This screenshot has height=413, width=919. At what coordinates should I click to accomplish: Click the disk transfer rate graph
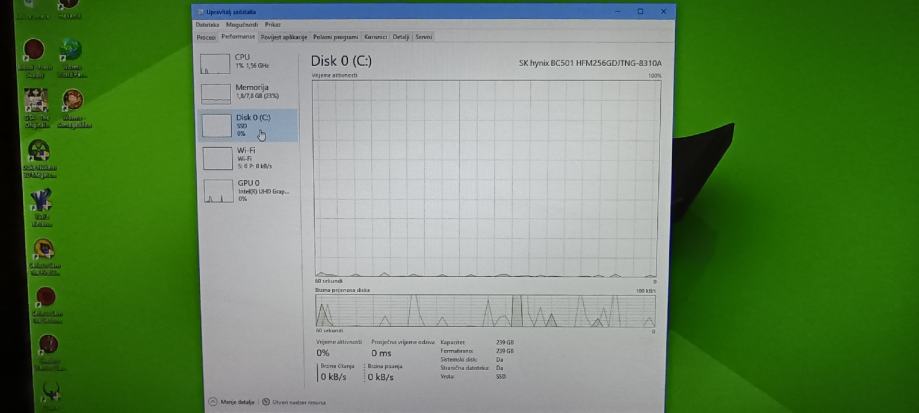point(485,310)
